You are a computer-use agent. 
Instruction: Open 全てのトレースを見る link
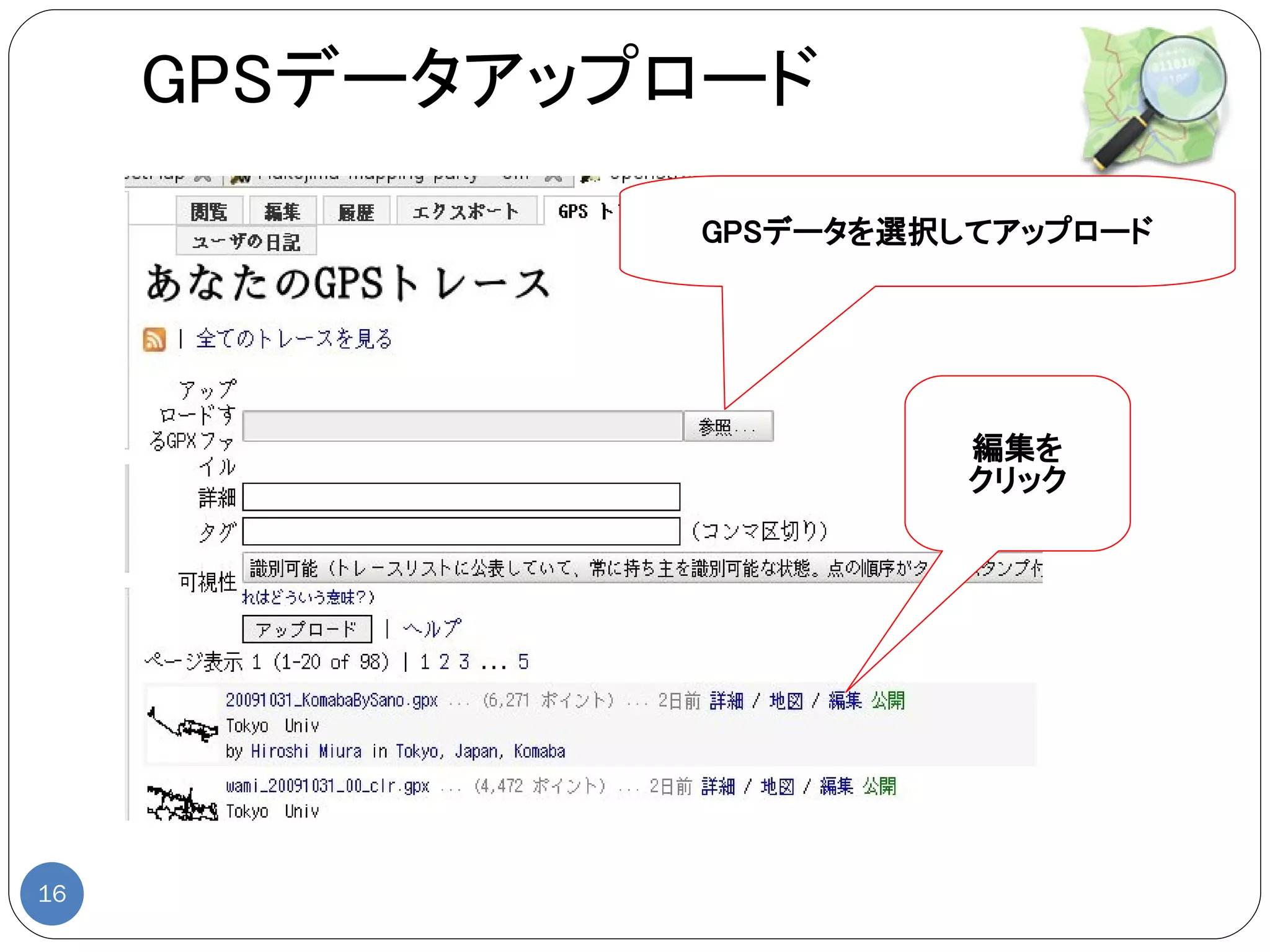[295, 338]
